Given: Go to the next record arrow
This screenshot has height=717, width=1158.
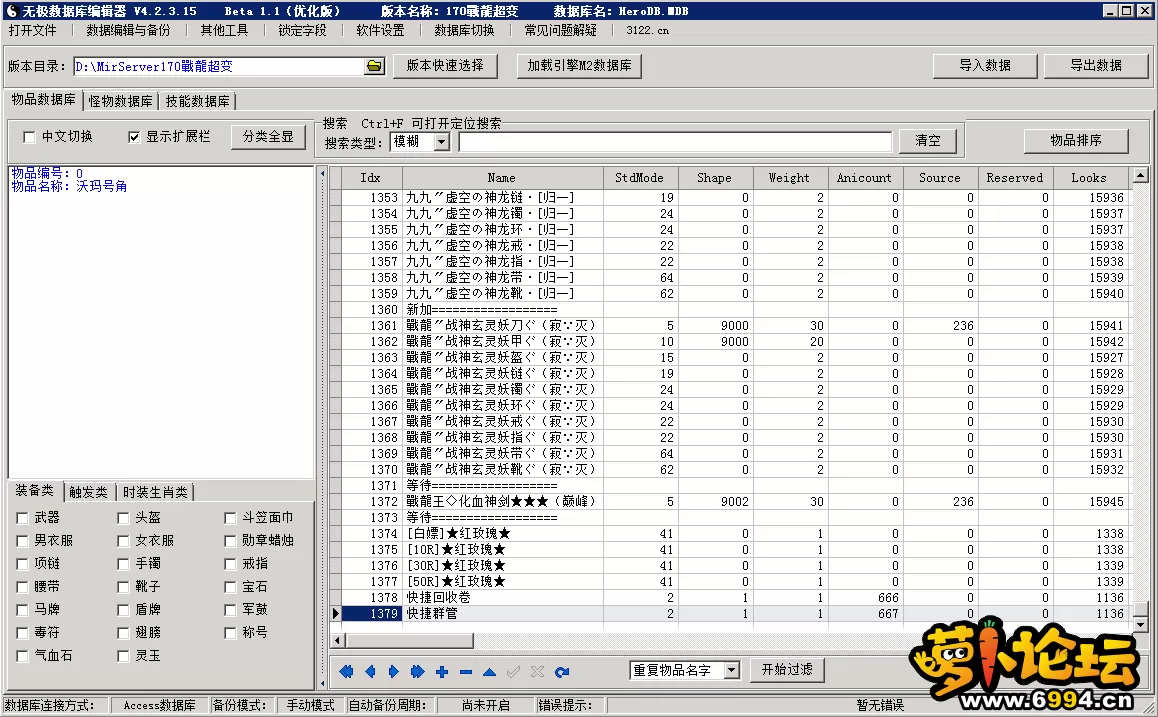Looking at the screenshot, I should (394, 671).
